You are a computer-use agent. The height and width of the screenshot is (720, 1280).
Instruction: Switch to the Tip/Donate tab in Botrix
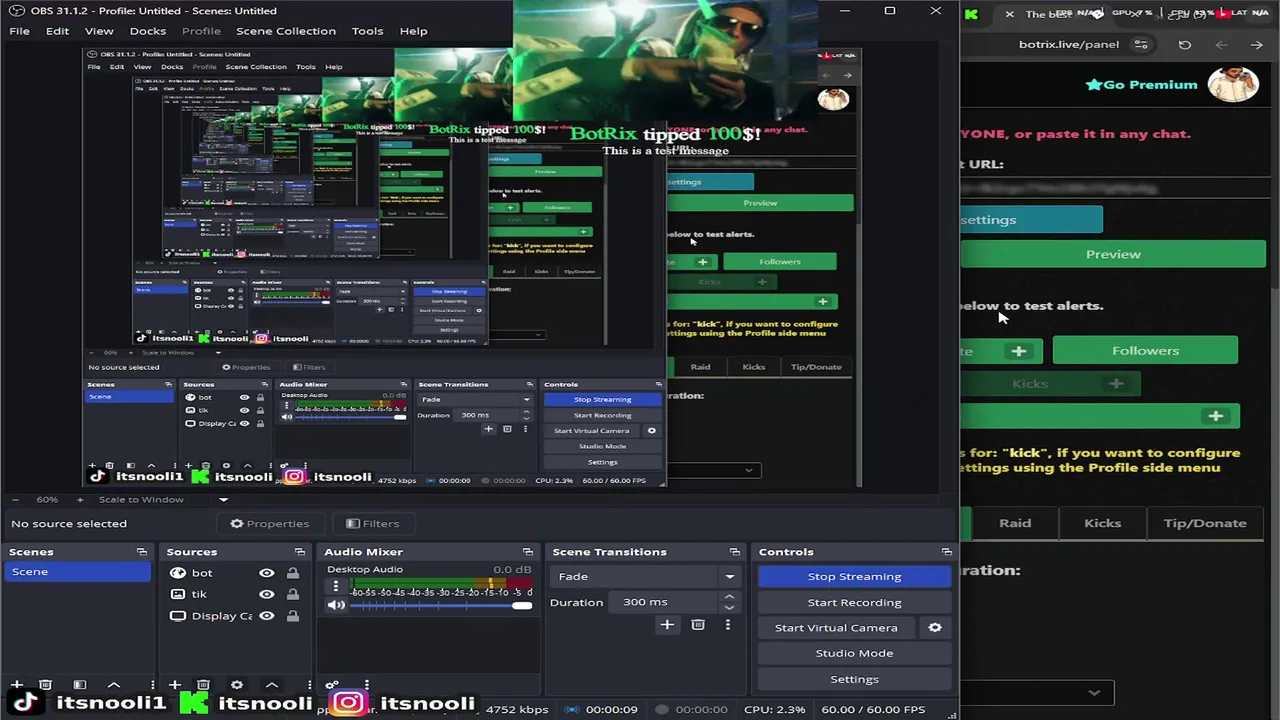click(x=1205, y=523)
